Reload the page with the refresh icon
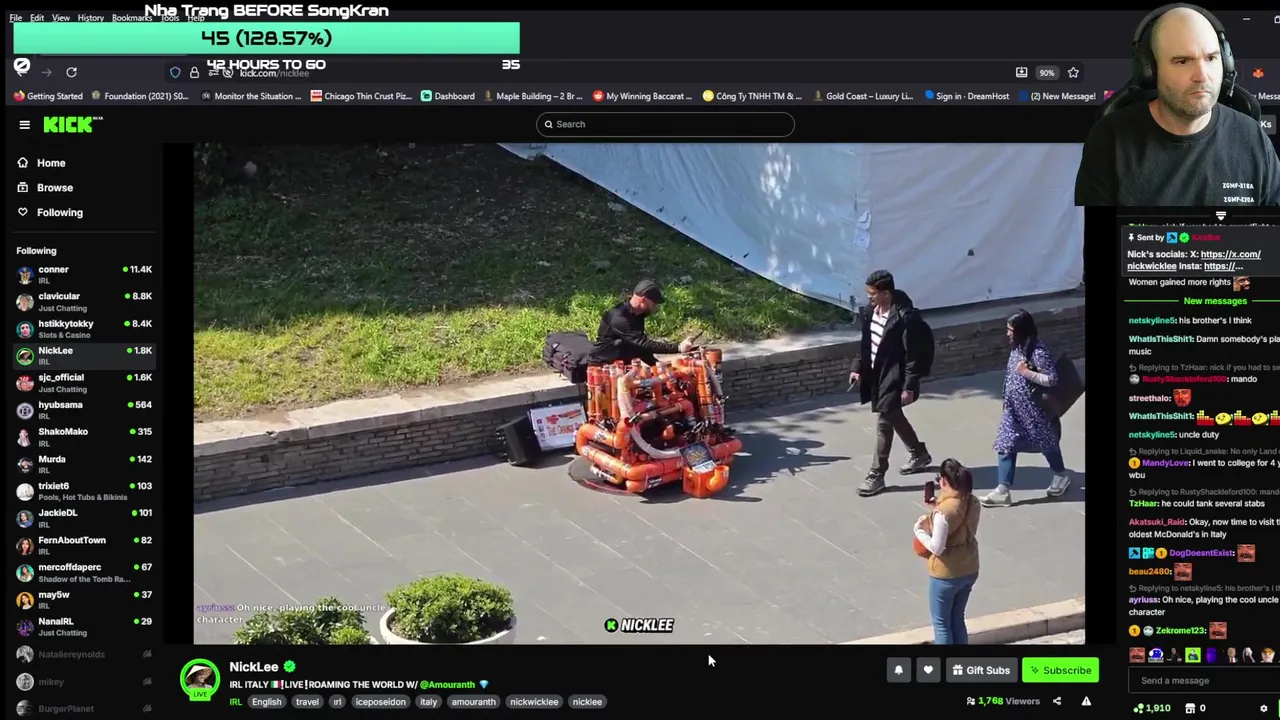 pyautogui.click(x=71, y=72)
